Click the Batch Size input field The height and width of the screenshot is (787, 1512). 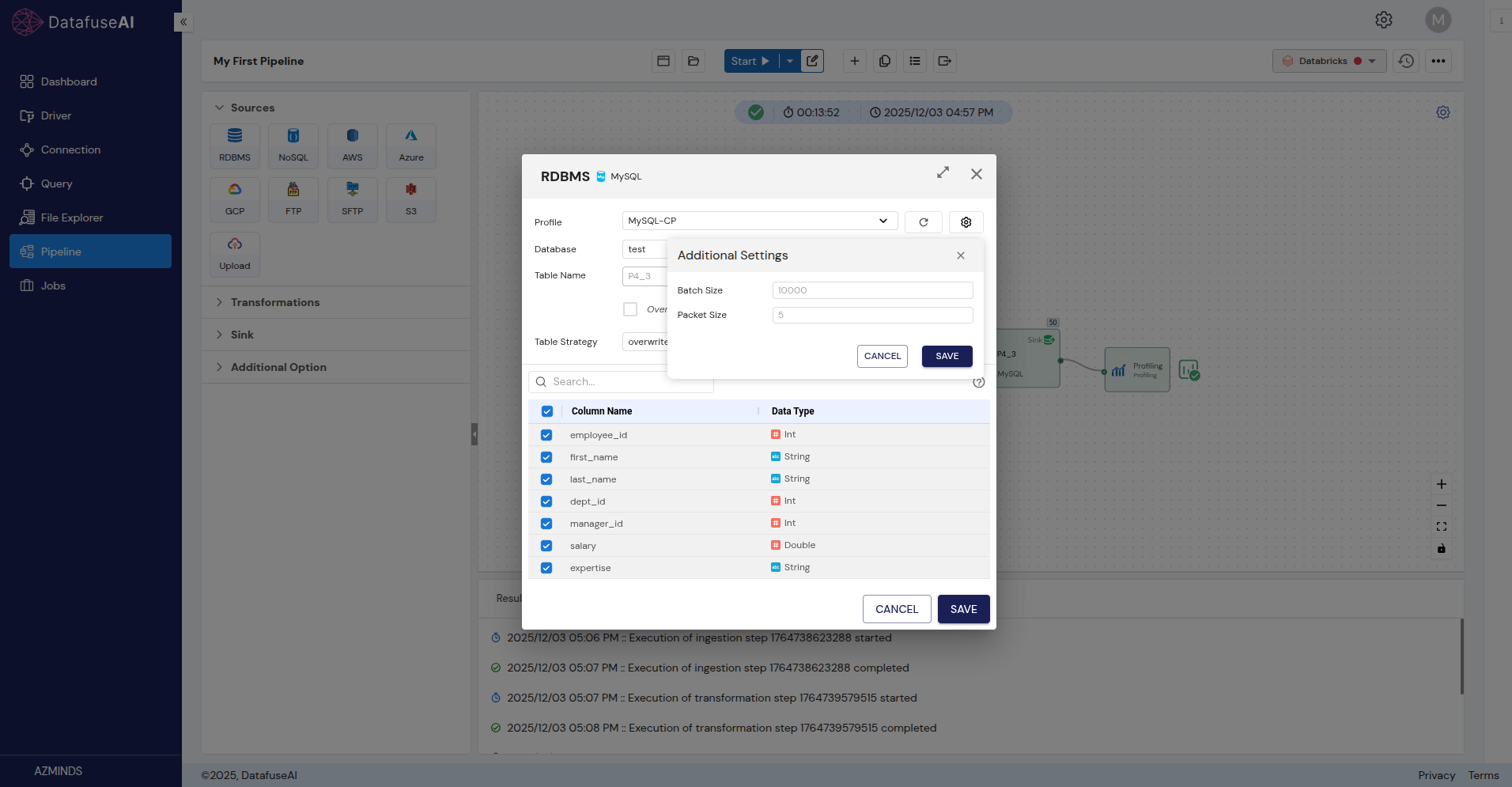coord(871,290)
